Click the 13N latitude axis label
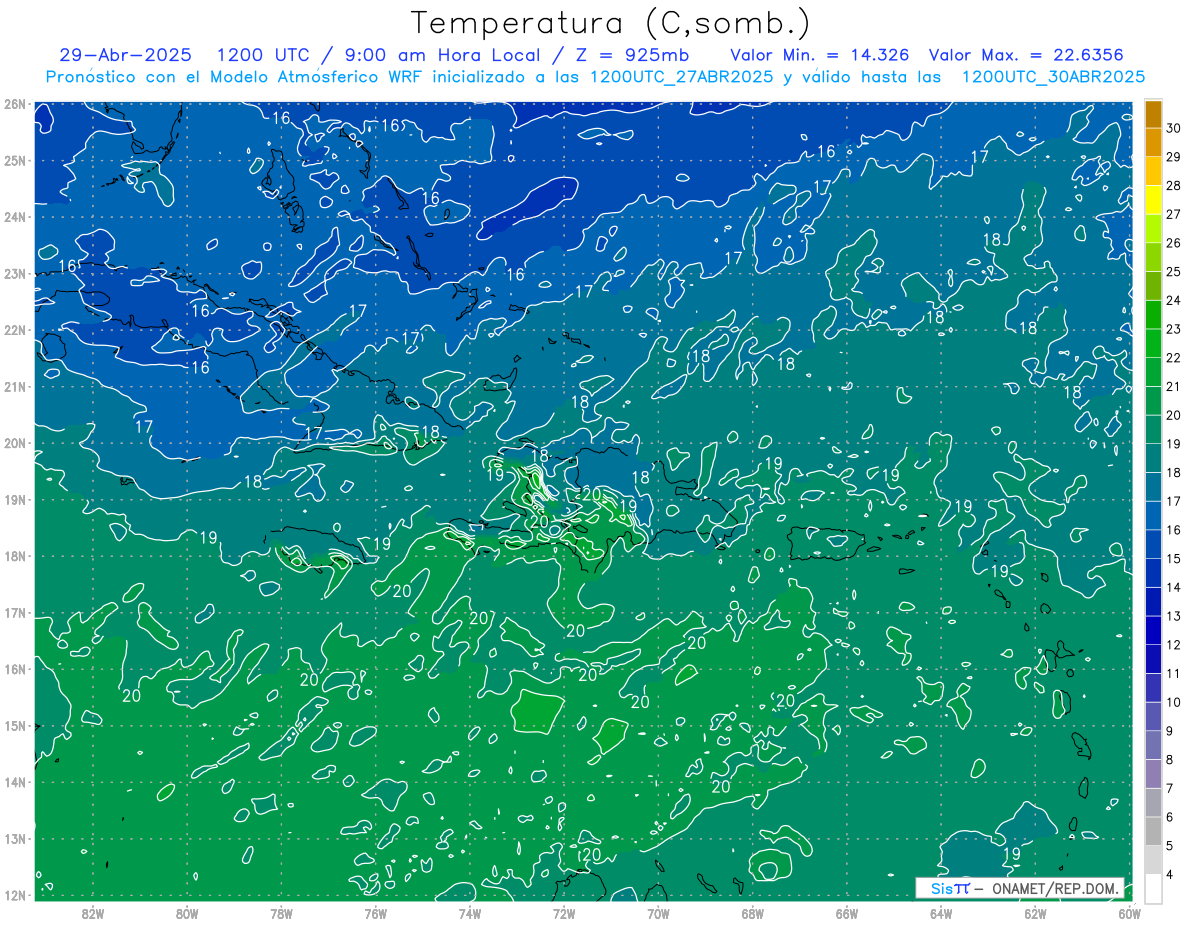The width and height of the screenshot is (1200, 927). 15,838
